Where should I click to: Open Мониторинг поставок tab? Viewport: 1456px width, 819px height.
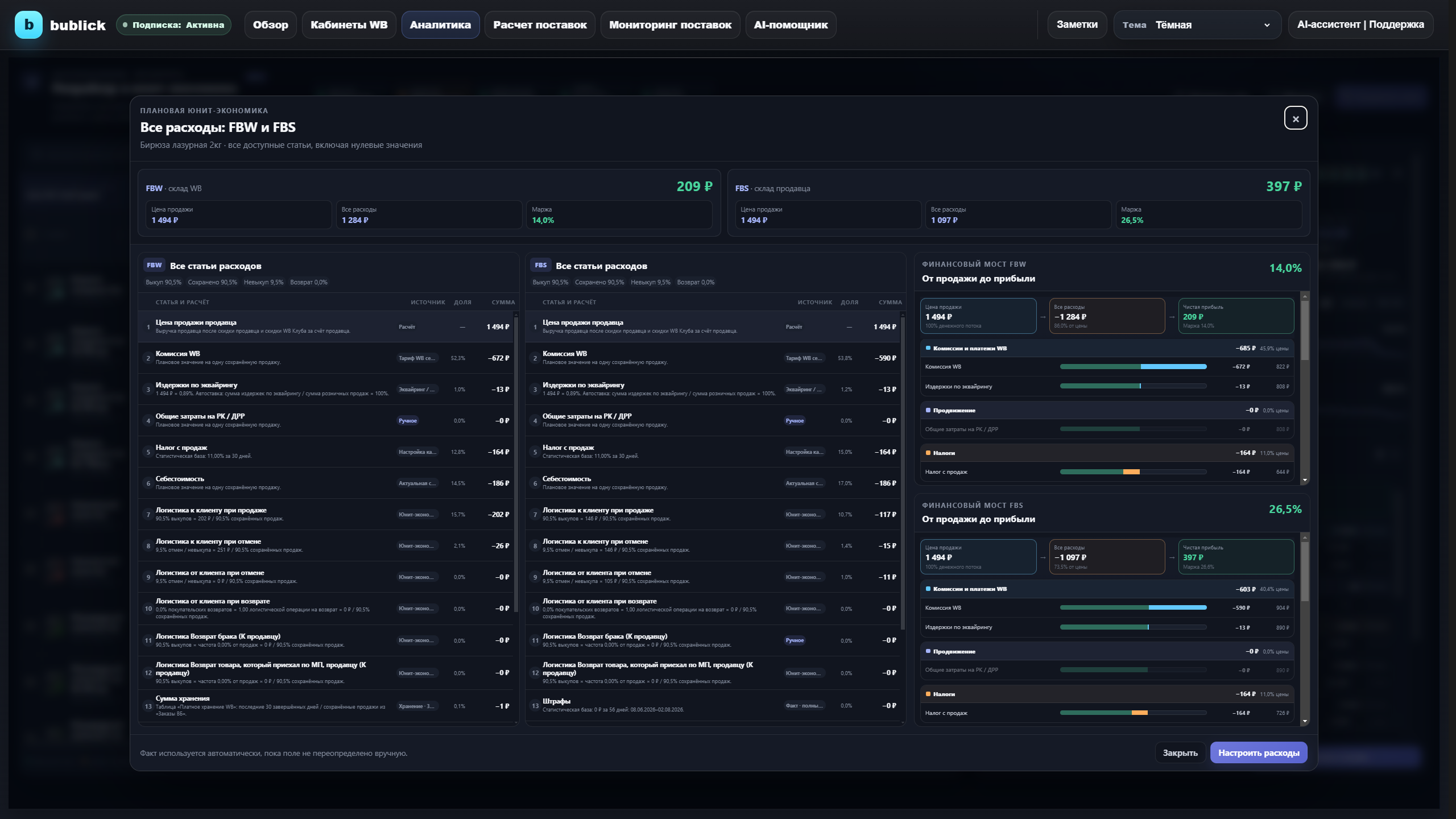(671, 25)
